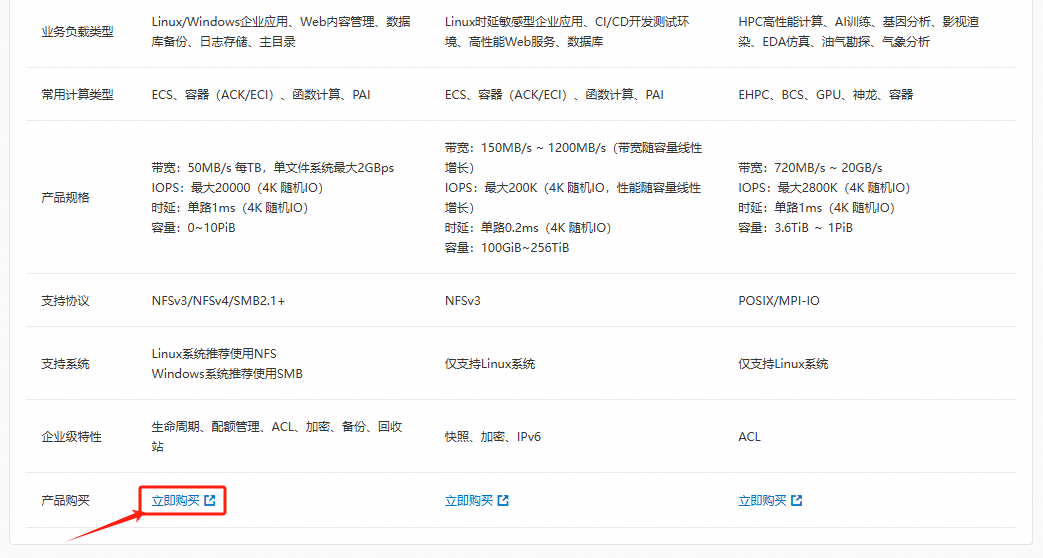Click text IOPS：最大2800K
The image size is (1043, 558).
click(786, 188)
